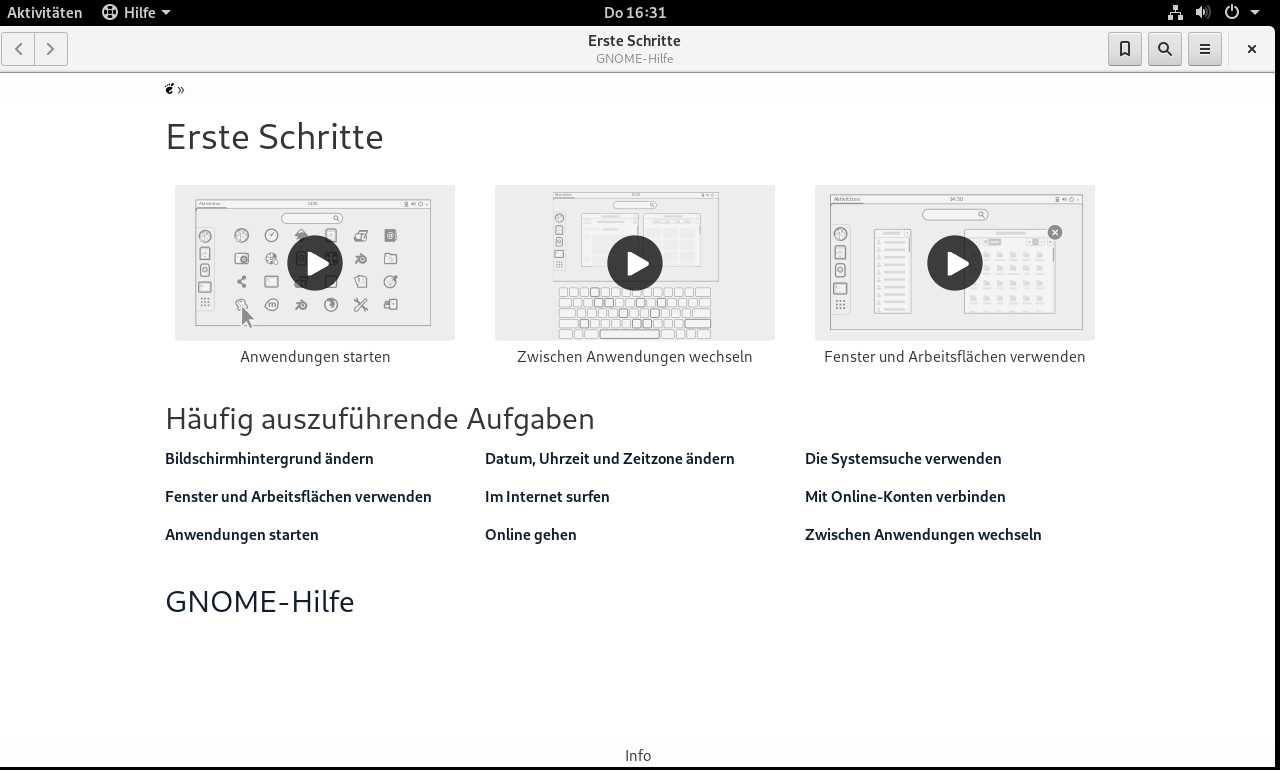The image size is (1280, 770).
Task: Click 'Häufig auszuführende Aufgaben' heading
Action: [380, 419]
